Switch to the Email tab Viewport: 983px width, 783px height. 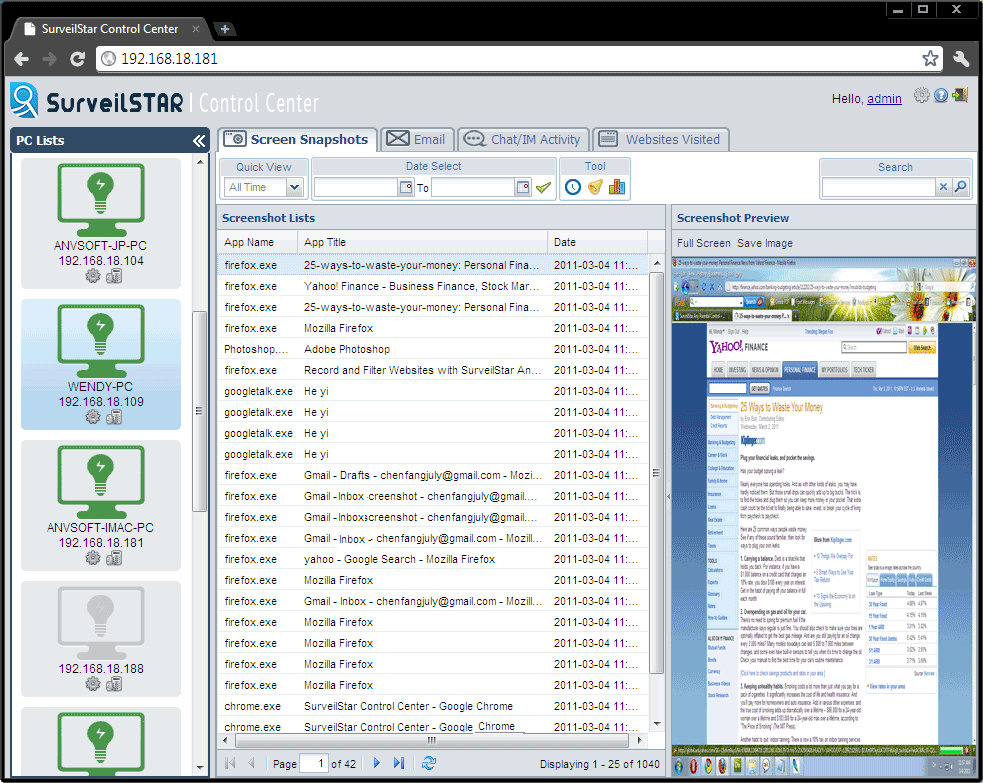[416, 139]
